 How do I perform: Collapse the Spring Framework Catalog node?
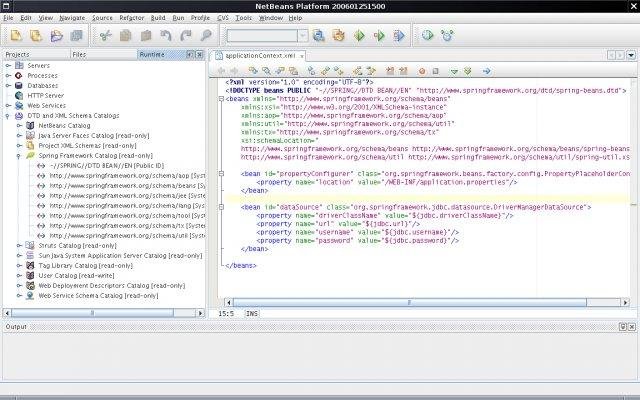pos(19,156)
